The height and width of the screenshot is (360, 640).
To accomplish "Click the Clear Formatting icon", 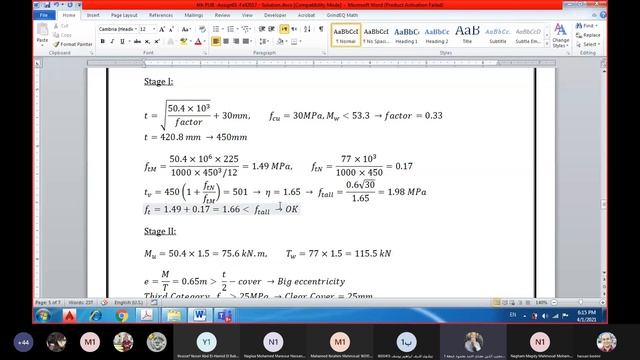I will pyautogui.click(x=202, y=29).
